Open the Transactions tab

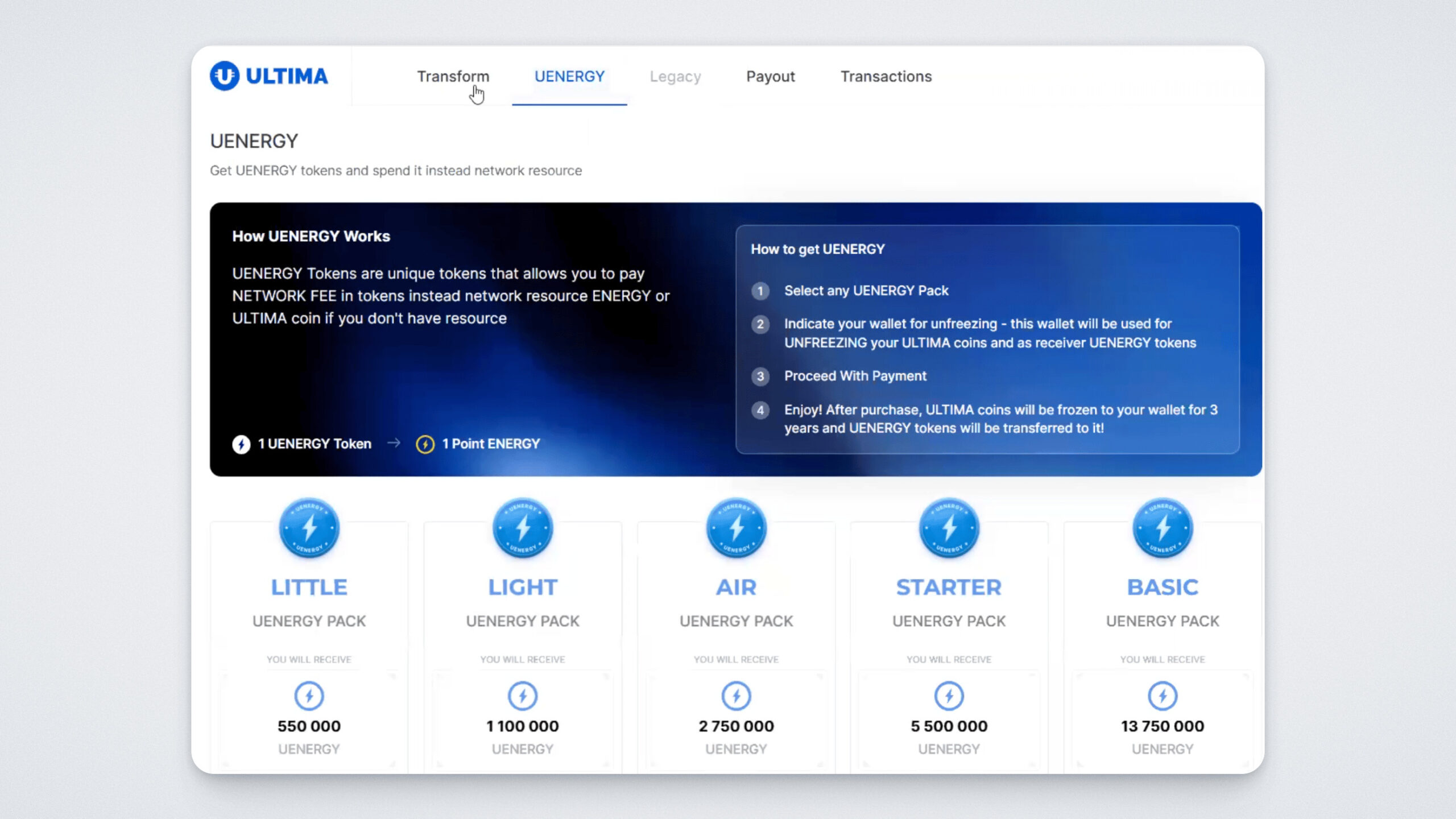[886, 76]
